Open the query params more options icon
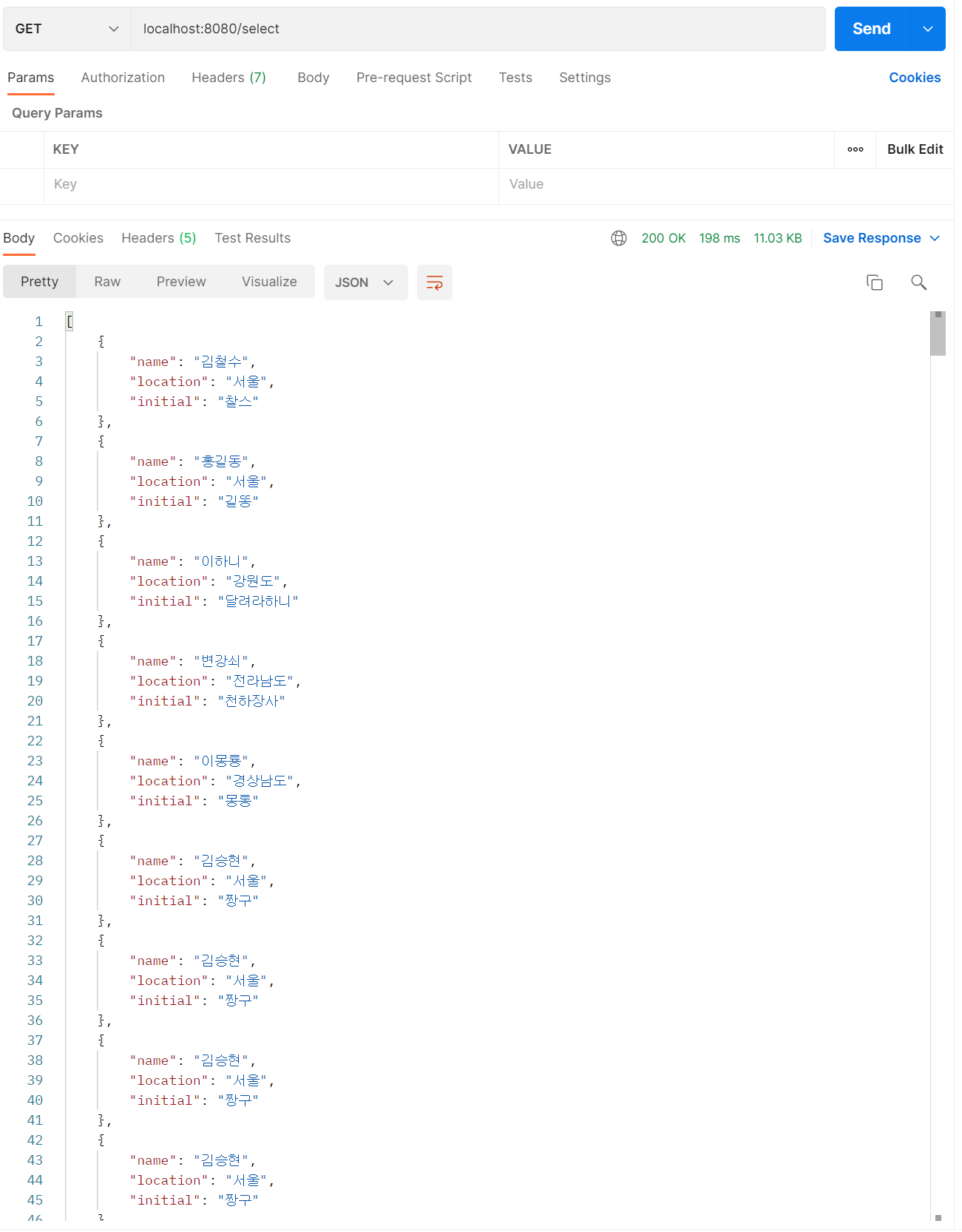This screenshot has width=962, height=1232. 856,149
